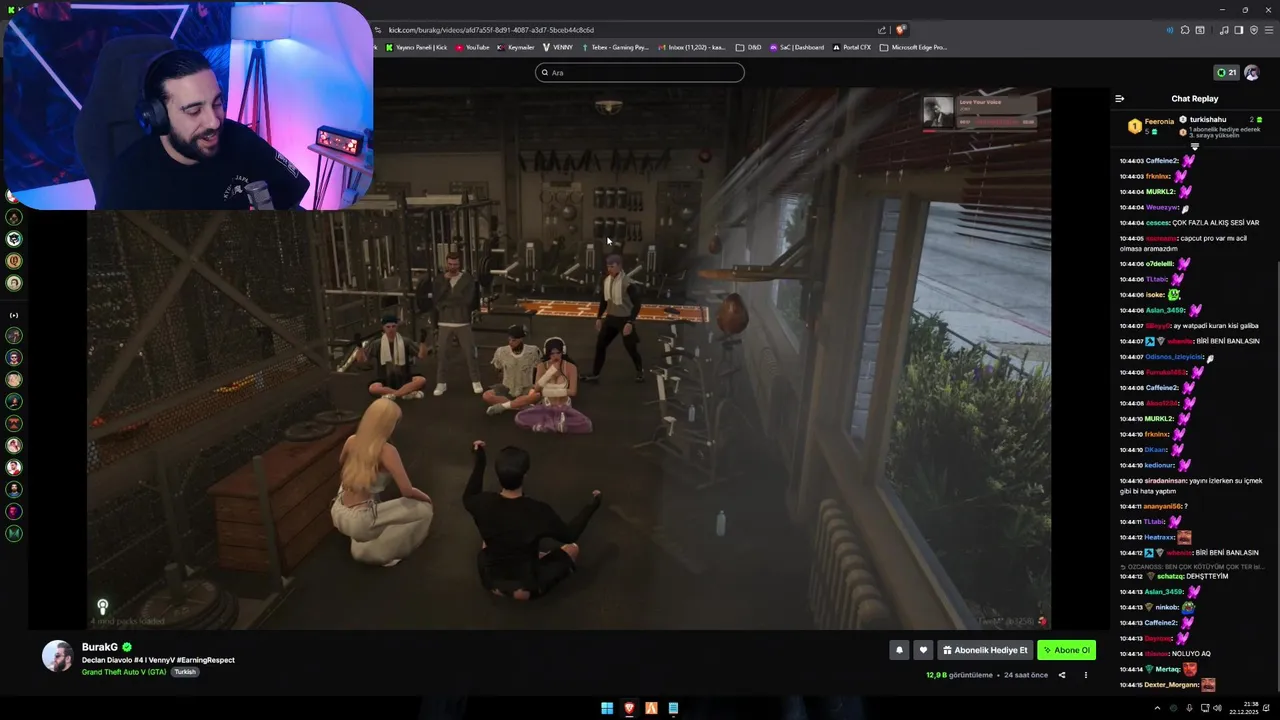The height and width of the screenshot is (720, 1280).
Task: Click the Mertaq username in chat
Action: pyautogui.click(x=1167, y=669)
